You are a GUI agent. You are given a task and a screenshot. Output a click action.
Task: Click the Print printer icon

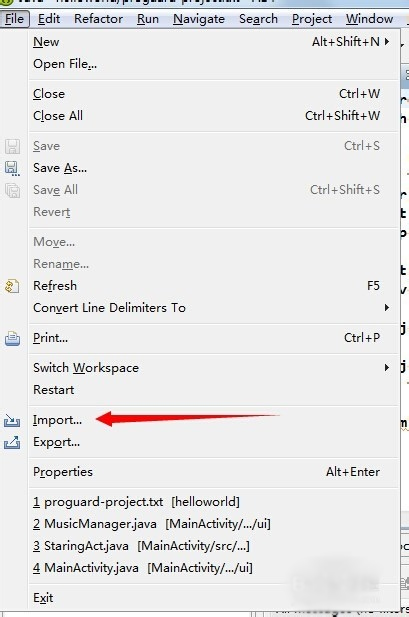13,338
